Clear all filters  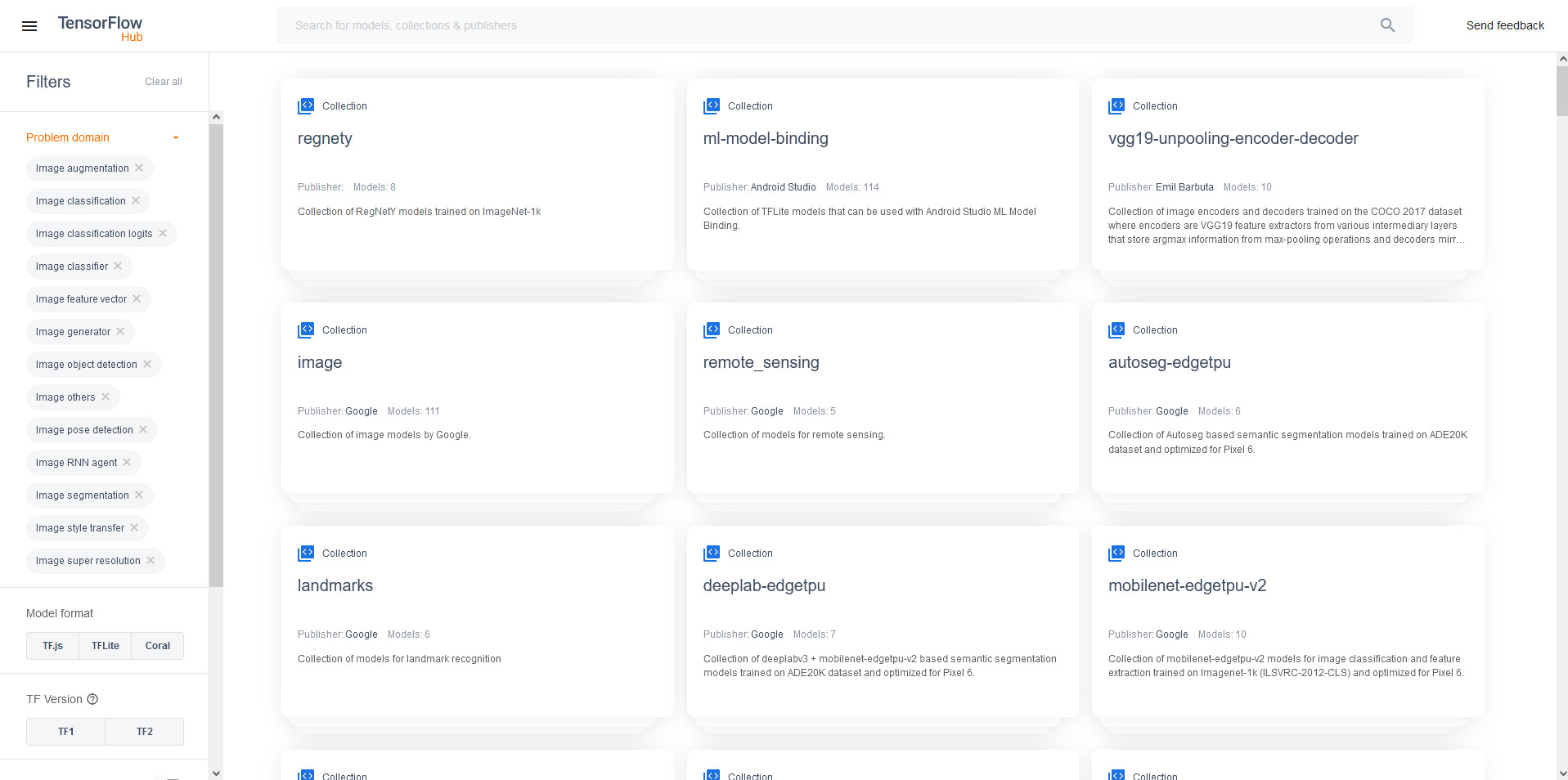pyautogui.click(x=164, y=82)
